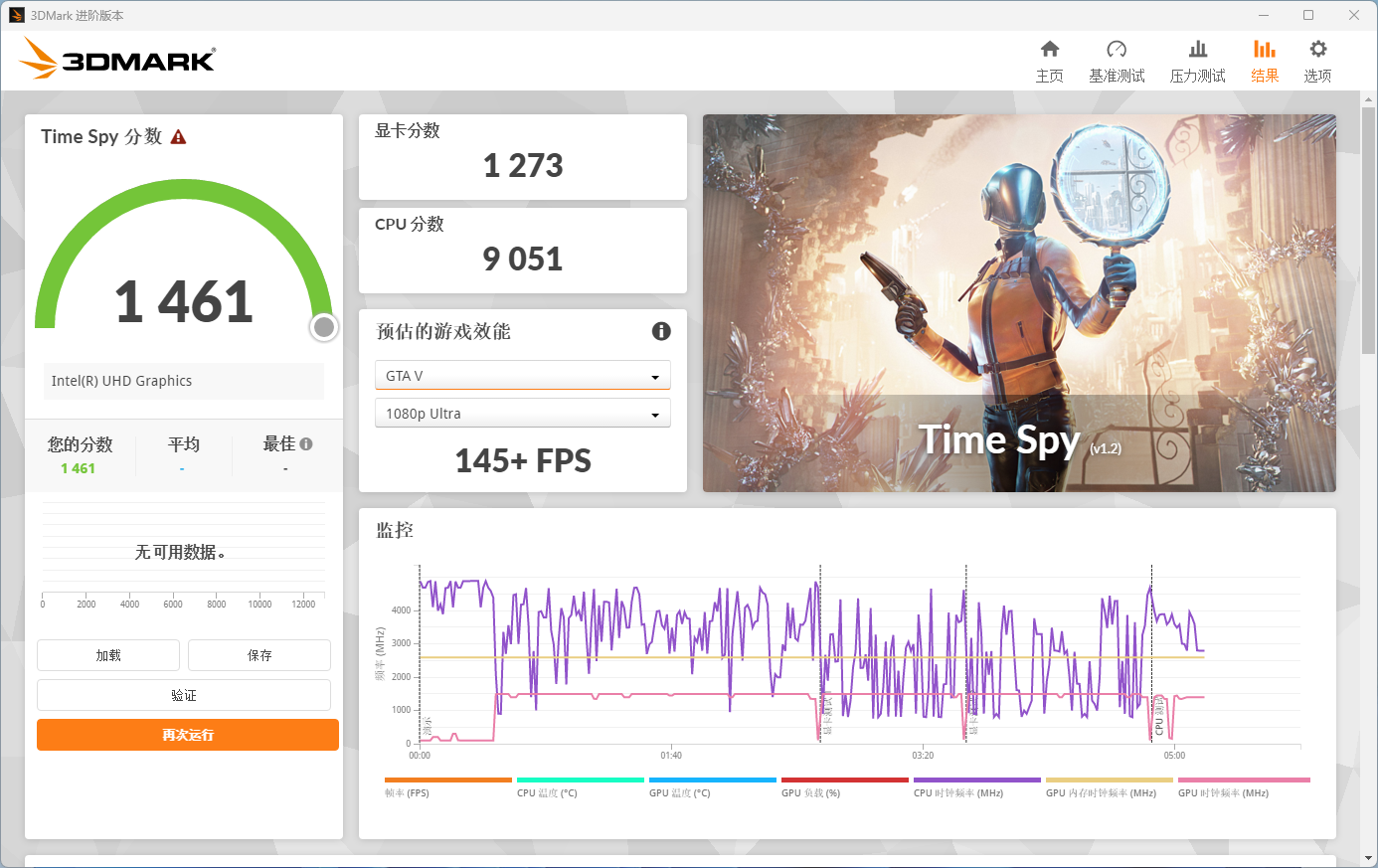The width and height of the screenshot is (1378, 868).
Task: Click the estimated game performance info icon
Action: 661,331
